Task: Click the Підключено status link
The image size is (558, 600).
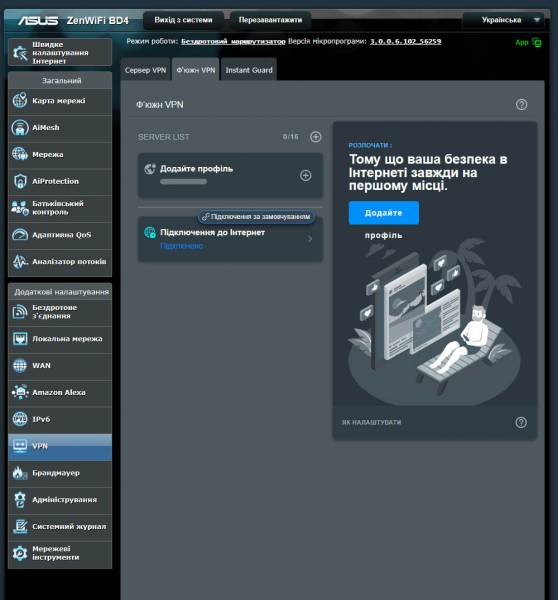Action: pyautogui.click(x=181, y=246)
